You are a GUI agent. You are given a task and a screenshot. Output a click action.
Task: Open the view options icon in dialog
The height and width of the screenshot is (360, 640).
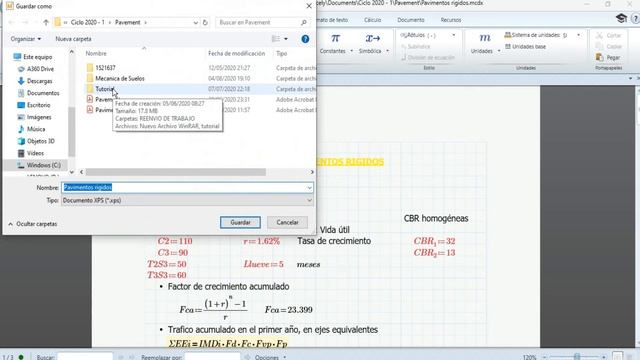tap(276, 39)
